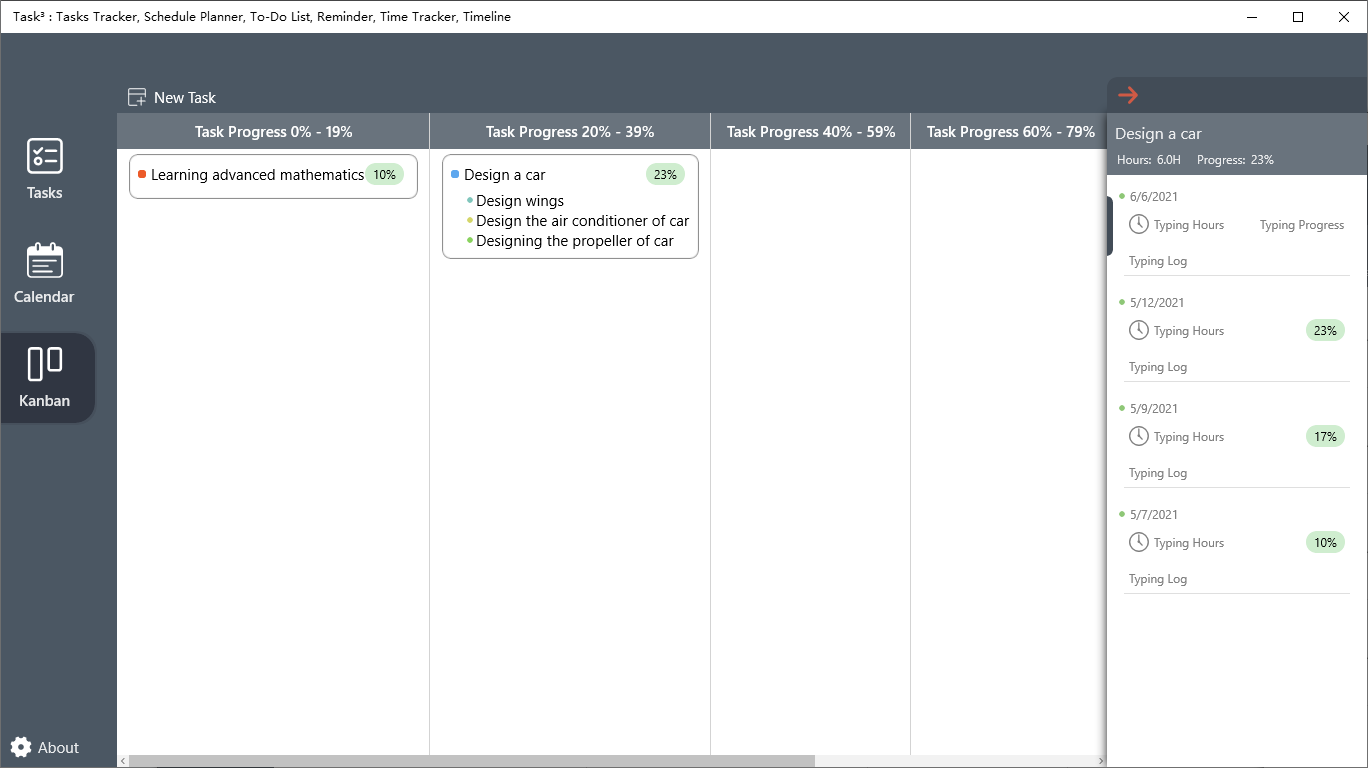Click the dark side panel handle tab

click(1110, 226)
